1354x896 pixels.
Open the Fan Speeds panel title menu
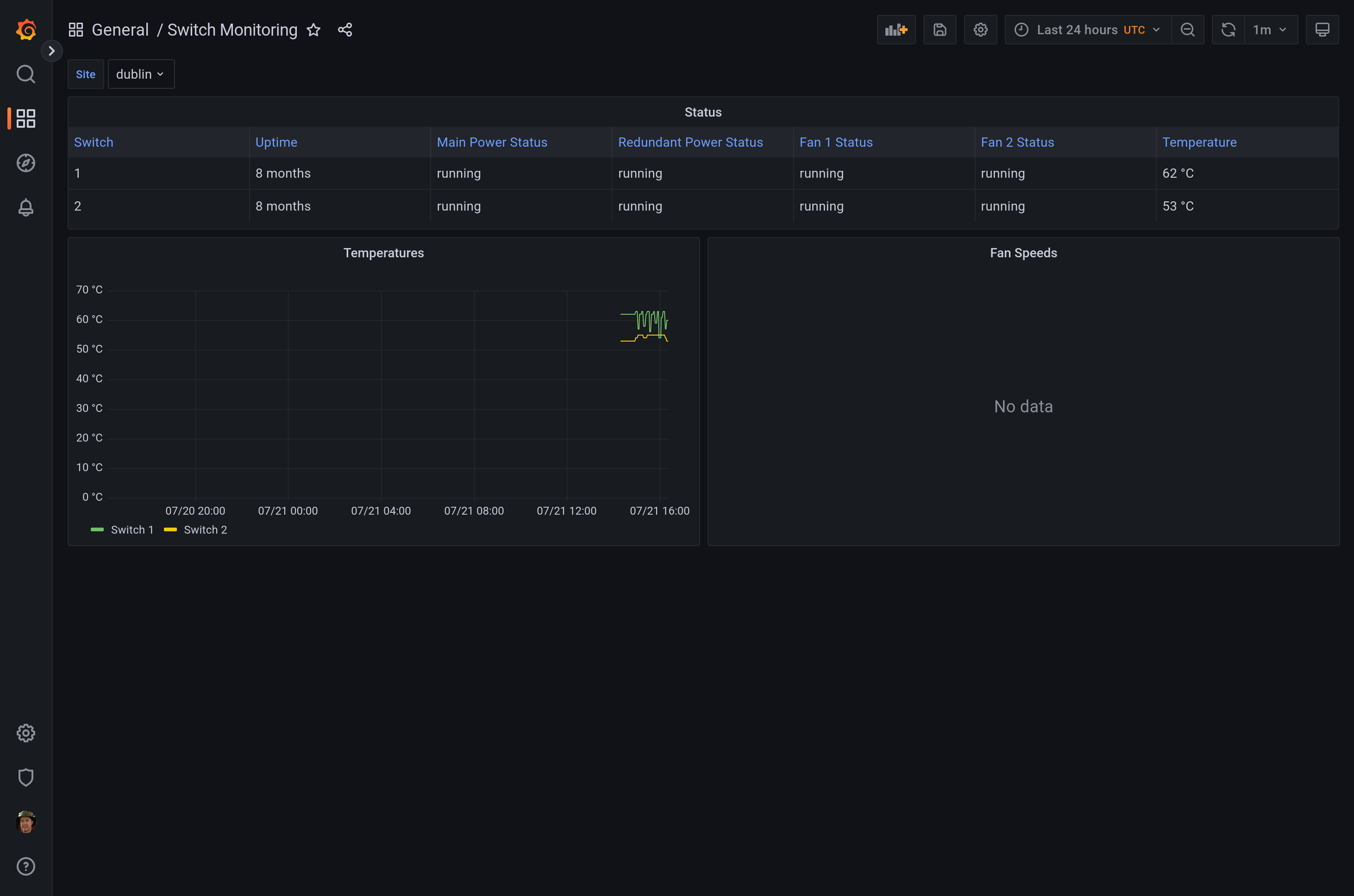pos(1023,253)
